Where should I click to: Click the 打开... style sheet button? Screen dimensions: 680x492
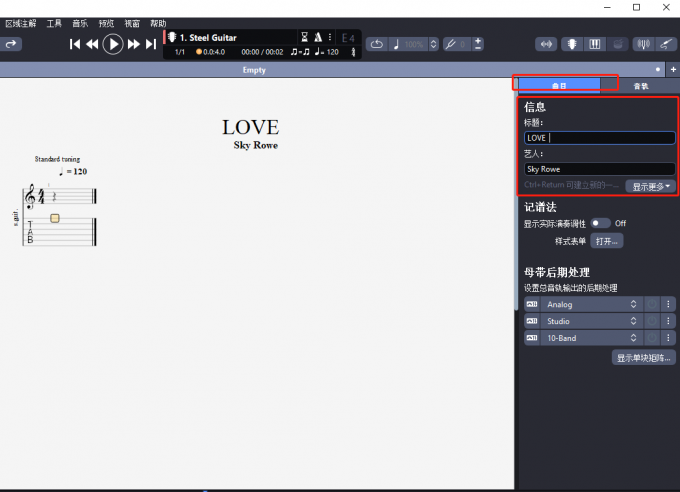(x=606, y=241)
